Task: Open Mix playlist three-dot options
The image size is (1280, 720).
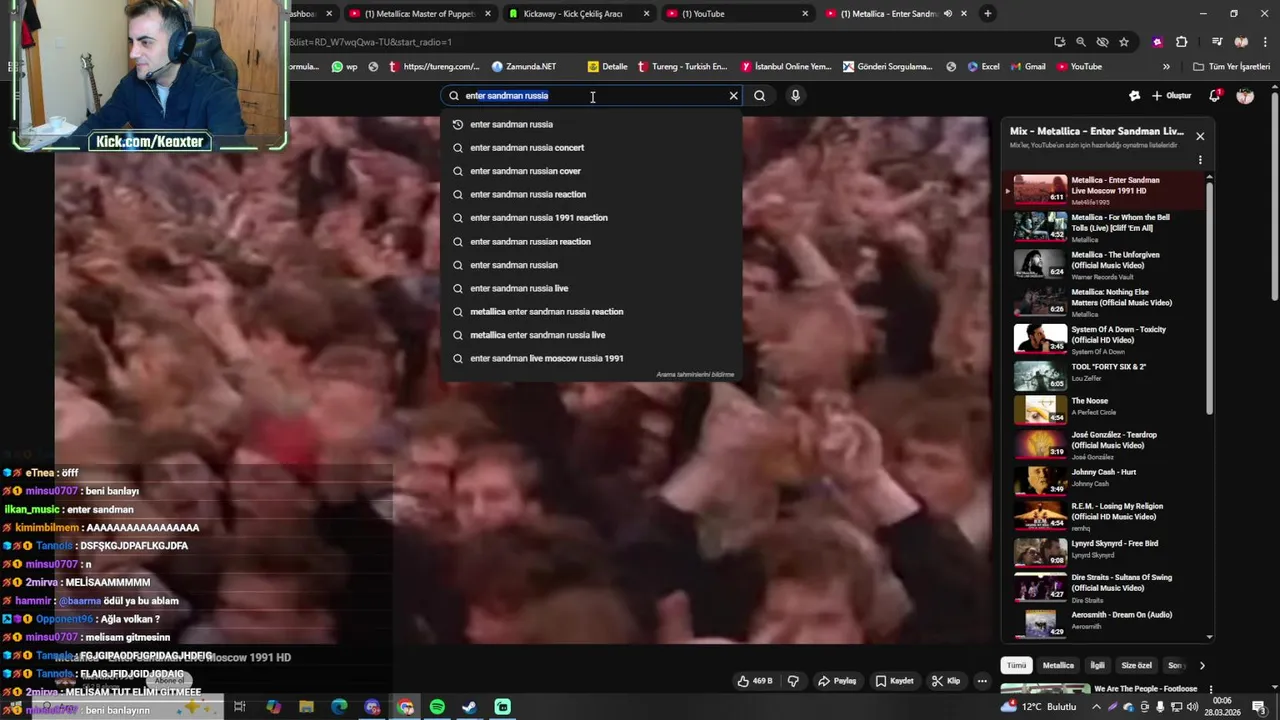Action: coord(1200,160)
